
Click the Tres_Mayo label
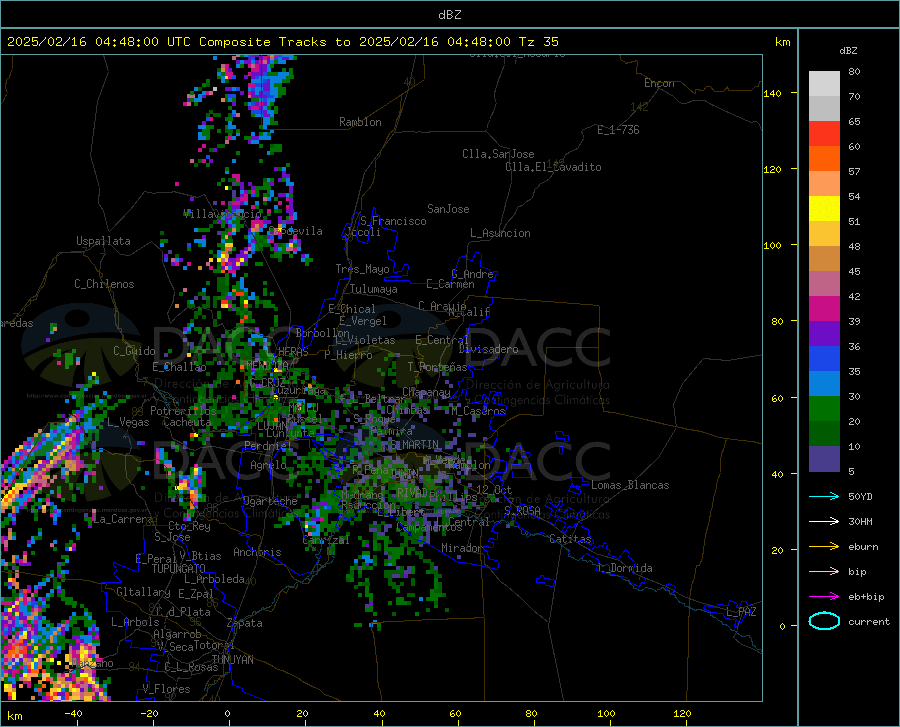tap(362, 269)
